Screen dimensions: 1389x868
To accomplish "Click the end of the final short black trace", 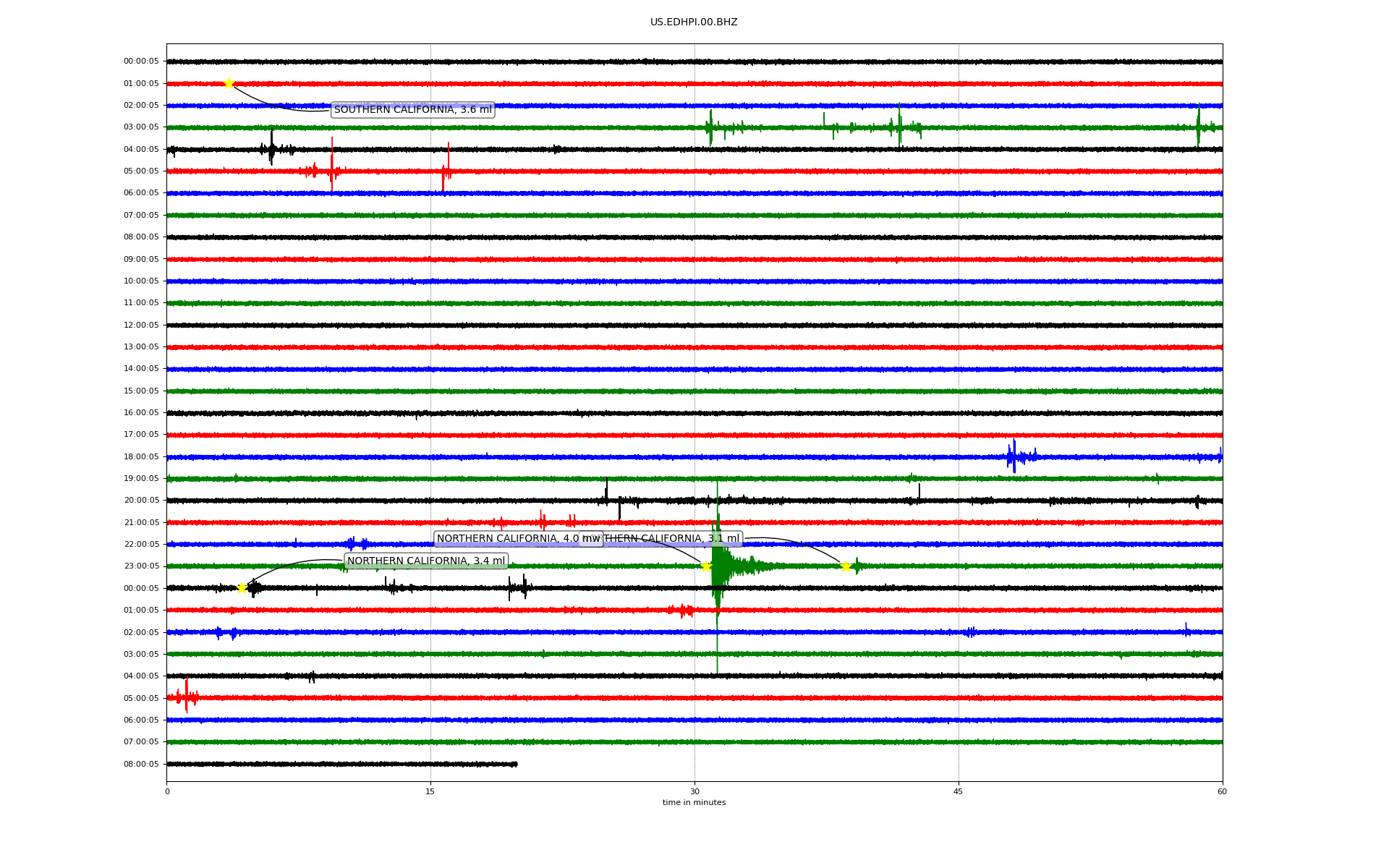I will tap(516, 764).
